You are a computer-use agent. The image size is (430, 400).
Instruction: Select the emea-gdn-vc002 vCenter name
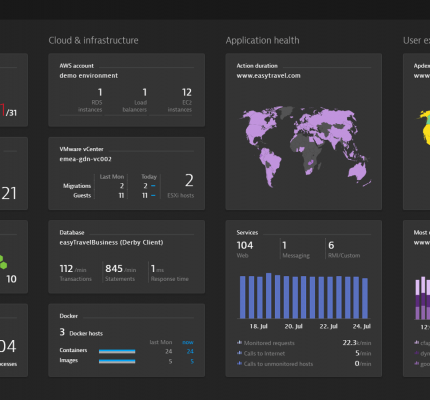pyautogui.click(x=85, y=159)
